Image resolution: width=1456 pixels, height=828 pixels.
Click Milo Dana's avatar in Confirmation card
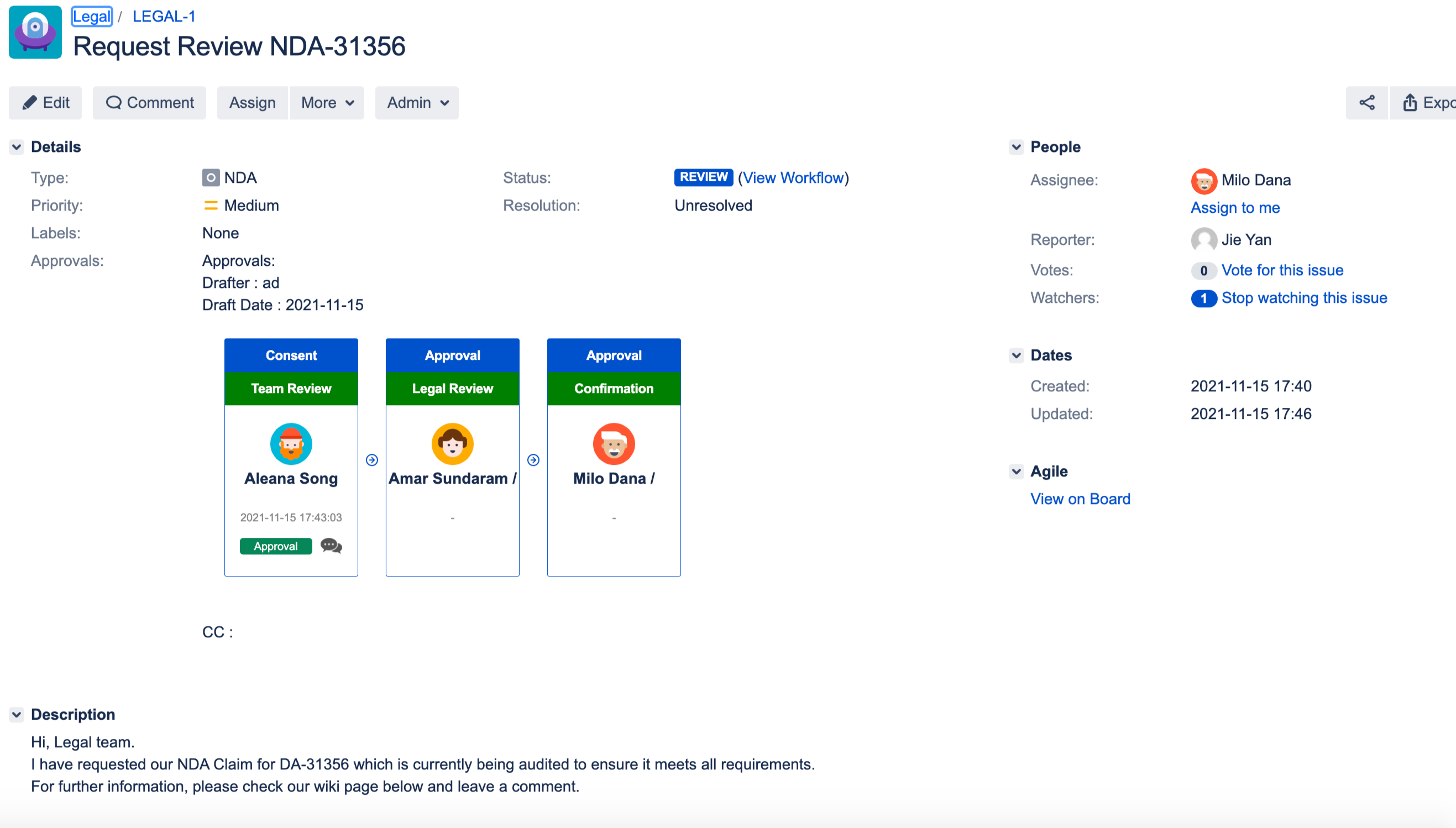point(614,443)
